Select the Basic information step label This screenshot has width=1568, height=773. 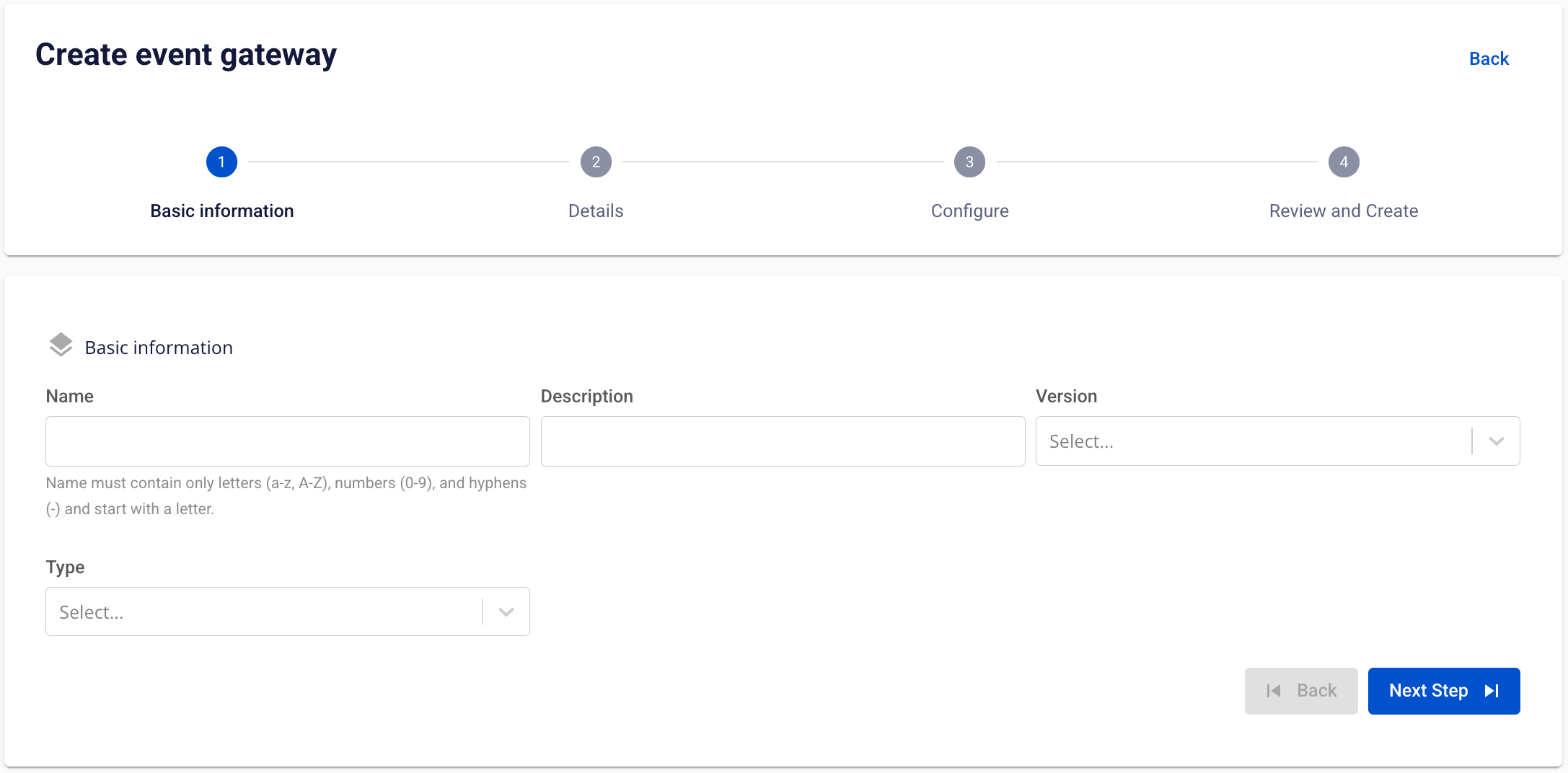coord(221,211)
